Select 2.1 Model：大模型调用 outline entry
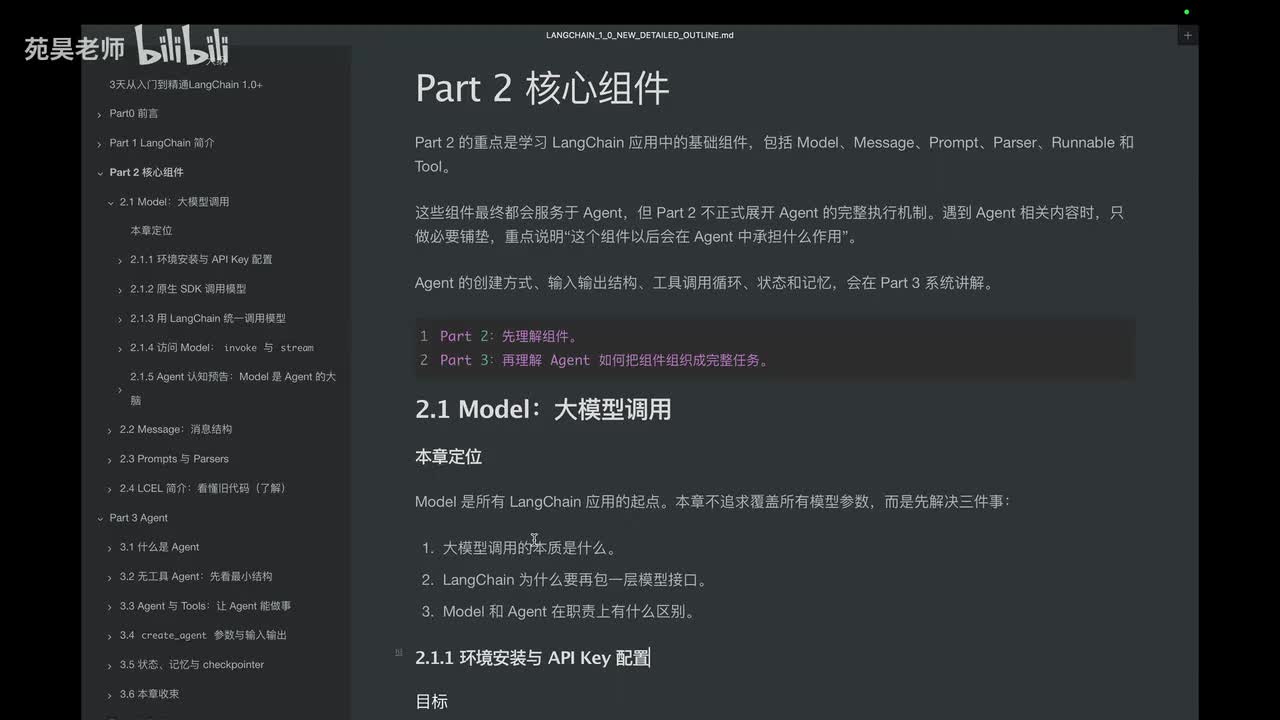The height and width of the screenshot is (720, 1280). click(x=174, y=202)
